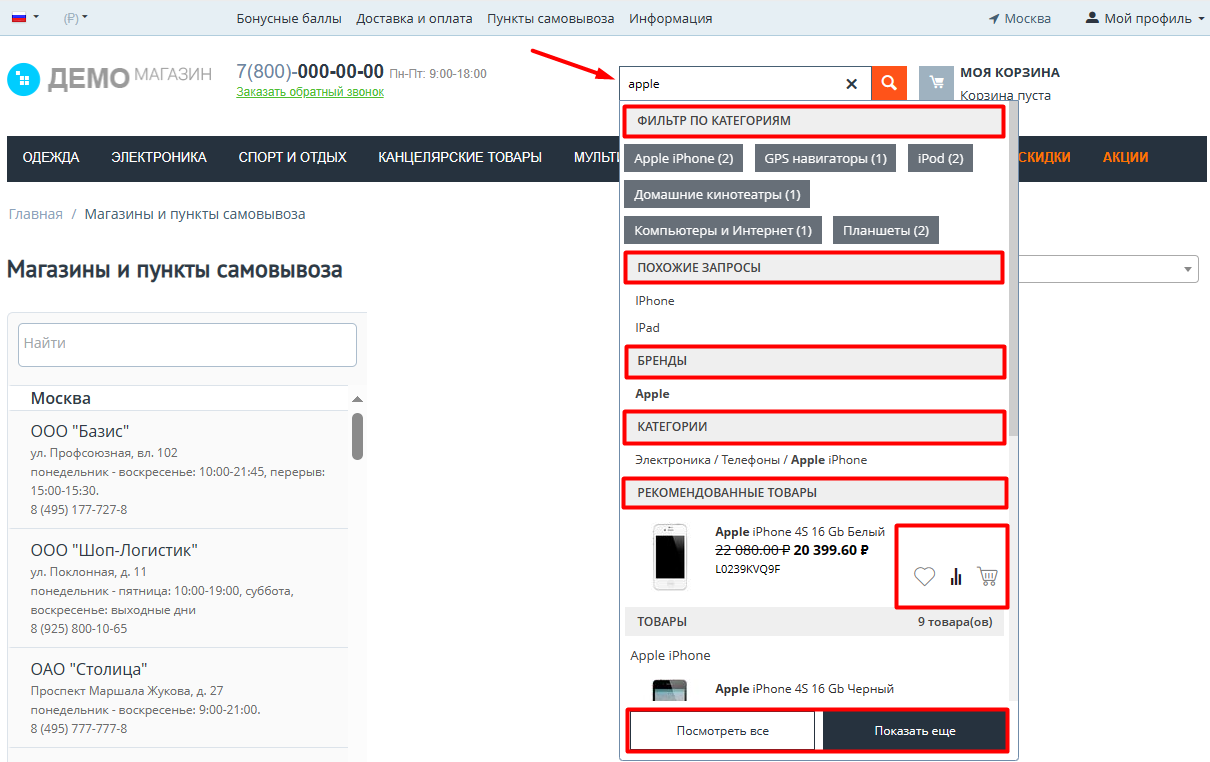Open СПОРТ И ОТДЫХ category
The height and width of the screenshot is (762, 1210).
pyautogui.click(x=292, y=157)
